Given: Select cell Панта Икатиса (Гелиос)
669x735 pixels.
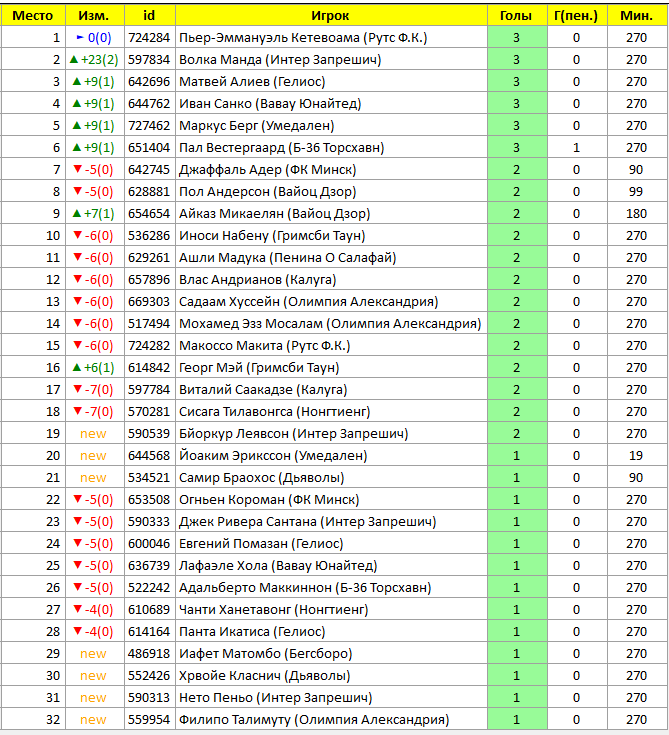Looking at the screenshot, I should coord(331,632).
